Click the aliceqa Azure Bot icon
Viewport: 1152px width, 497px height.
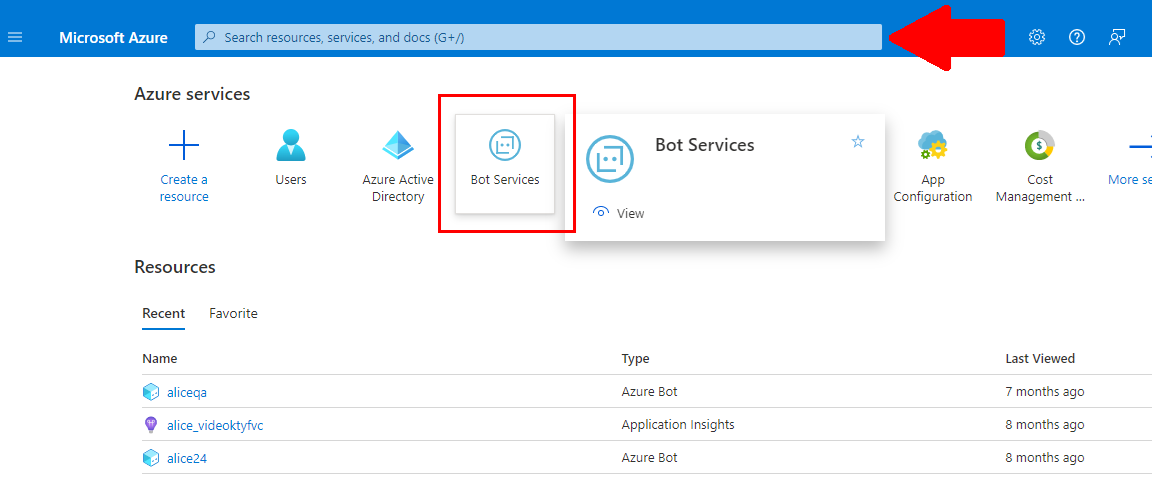[151, 392]
